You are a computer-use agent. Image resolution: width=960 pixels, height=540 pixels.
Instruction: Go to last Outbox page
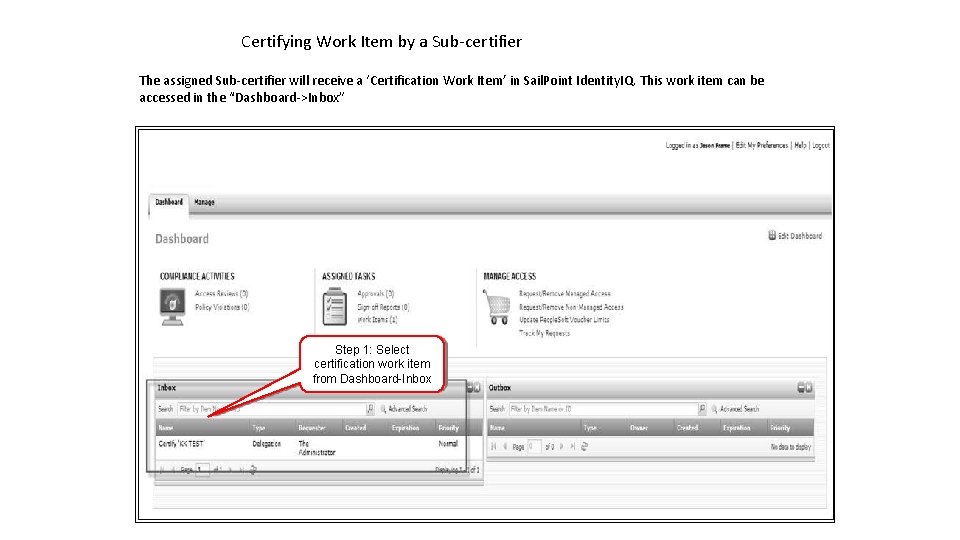(572, 447)
